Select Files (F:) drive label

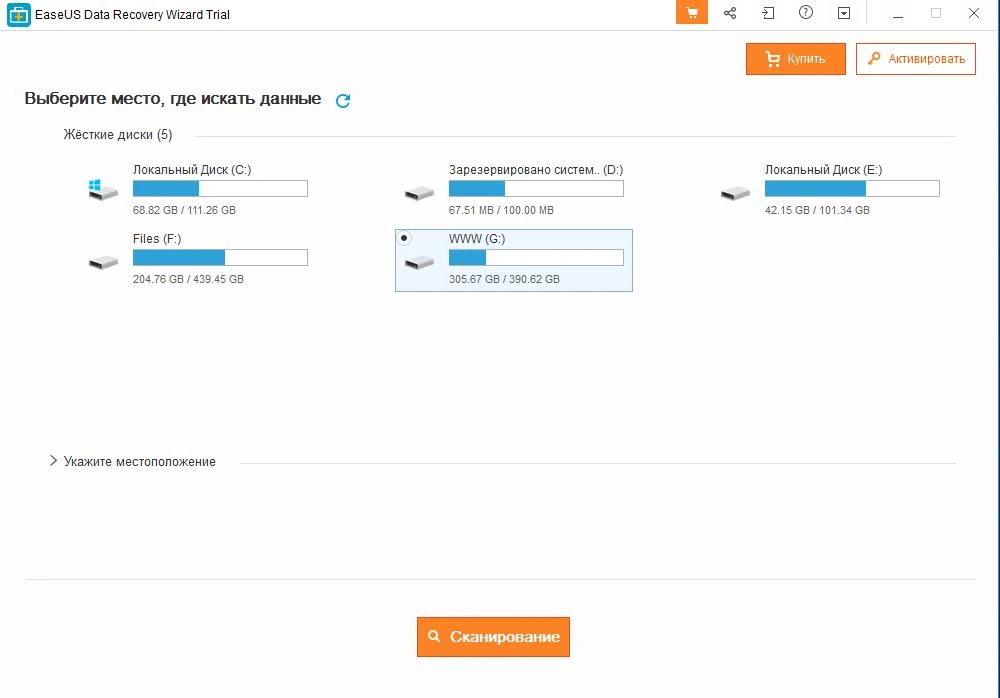coord(157,239)
